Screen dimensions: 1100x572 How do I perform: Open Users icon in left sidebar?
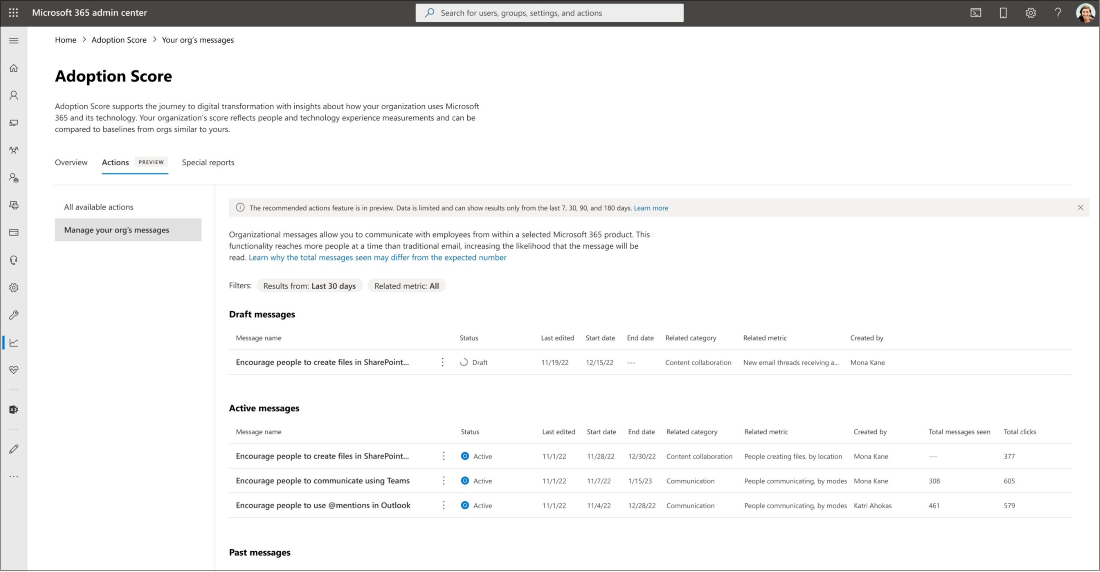13,95
